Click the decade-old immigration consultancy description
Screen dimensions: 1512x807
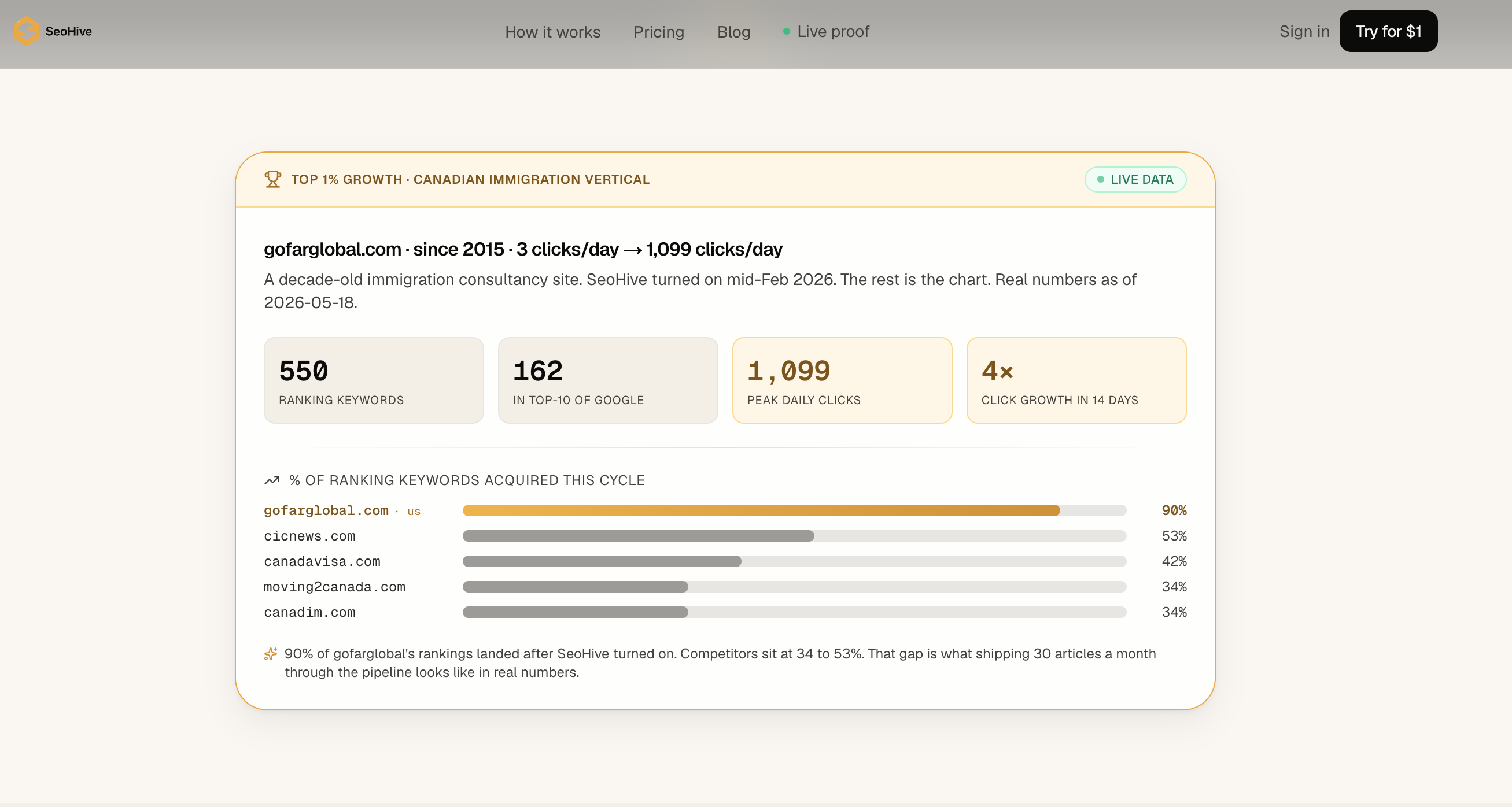tap(700, 291)
